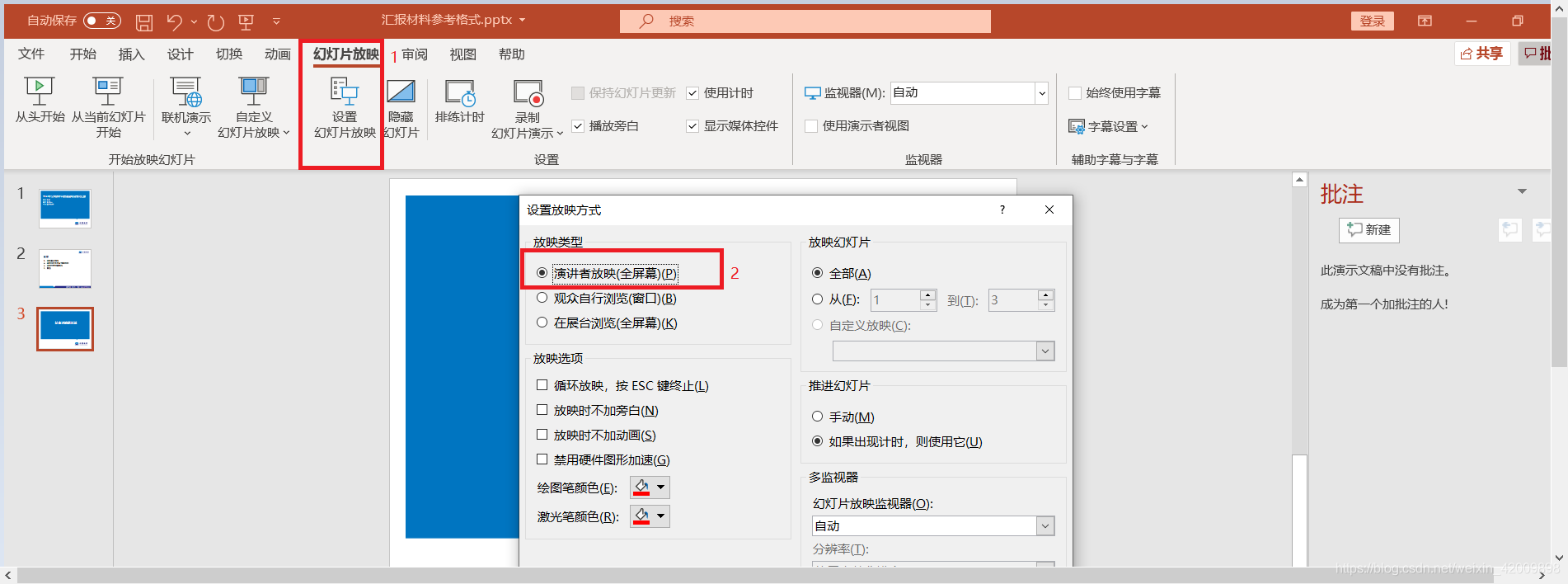Viewport: 1568px width, 584px height.
Task: Click the Undo arrow icon
Action: pyautogui.click(x=174, y=21)
